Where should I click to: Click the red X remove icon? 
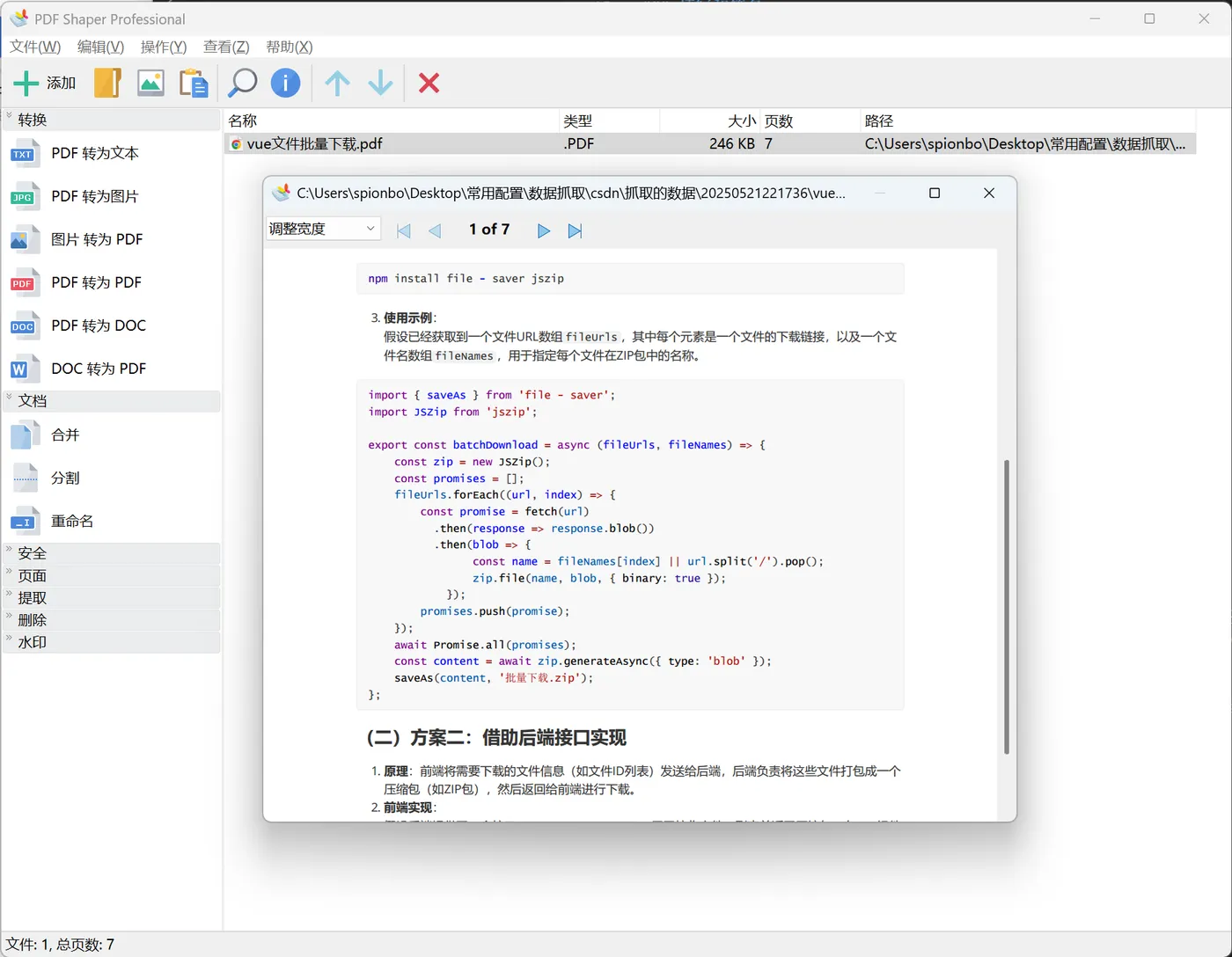429,83
